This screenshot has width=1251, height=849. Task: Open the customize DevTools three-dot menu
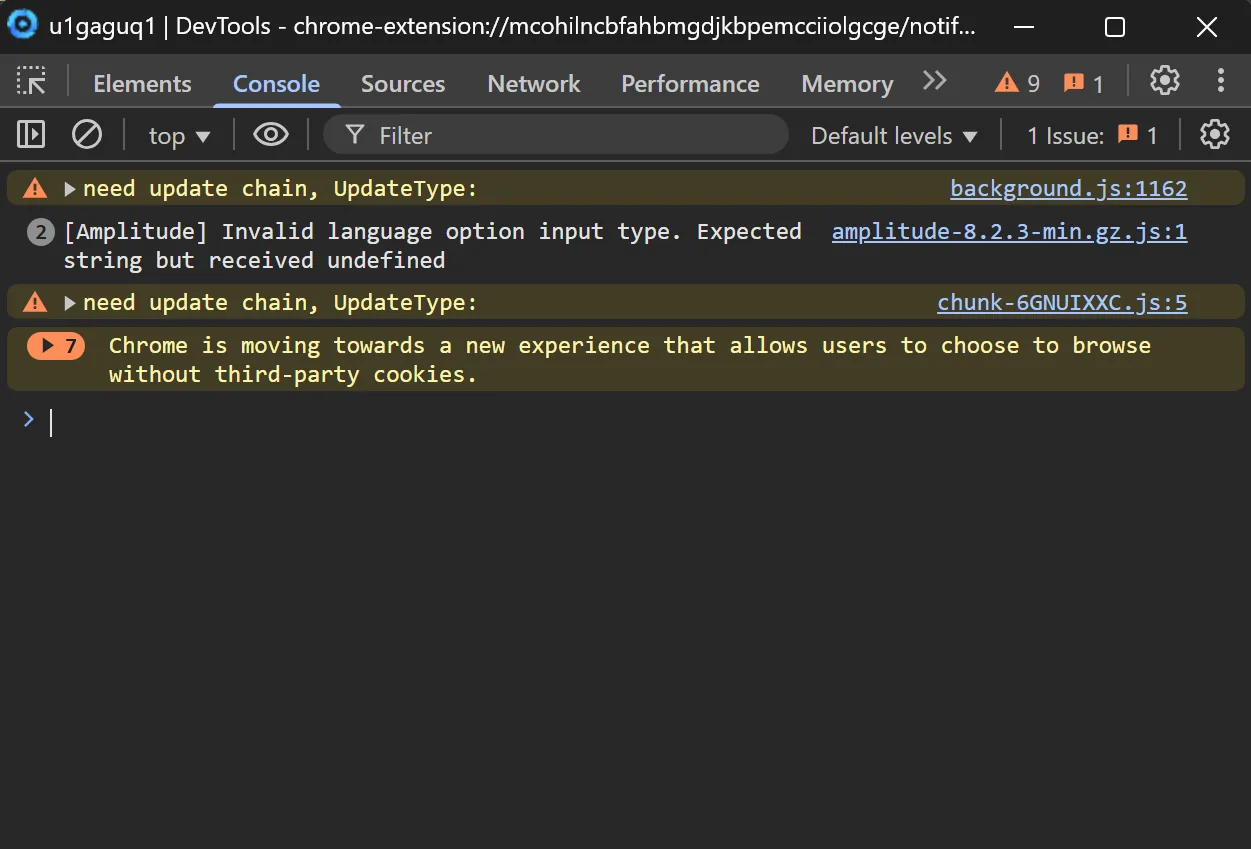point(1221,82)
